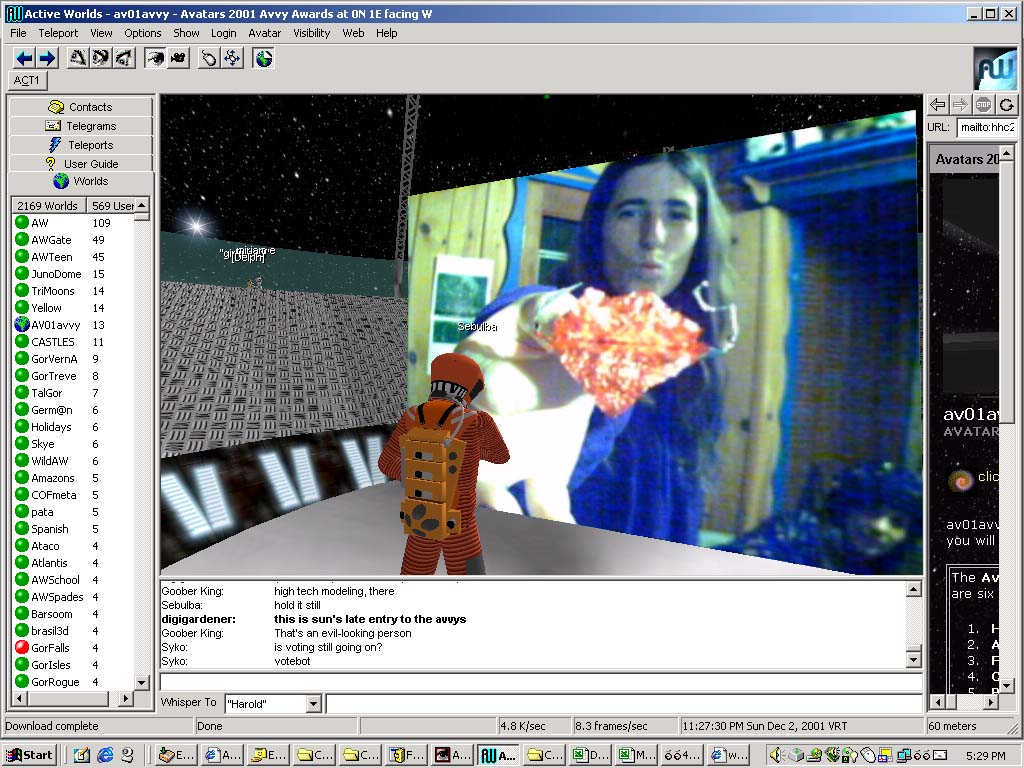Screen dimensions: 1024x768
Task: Reload the web panel page
Action: [1006, 105]
